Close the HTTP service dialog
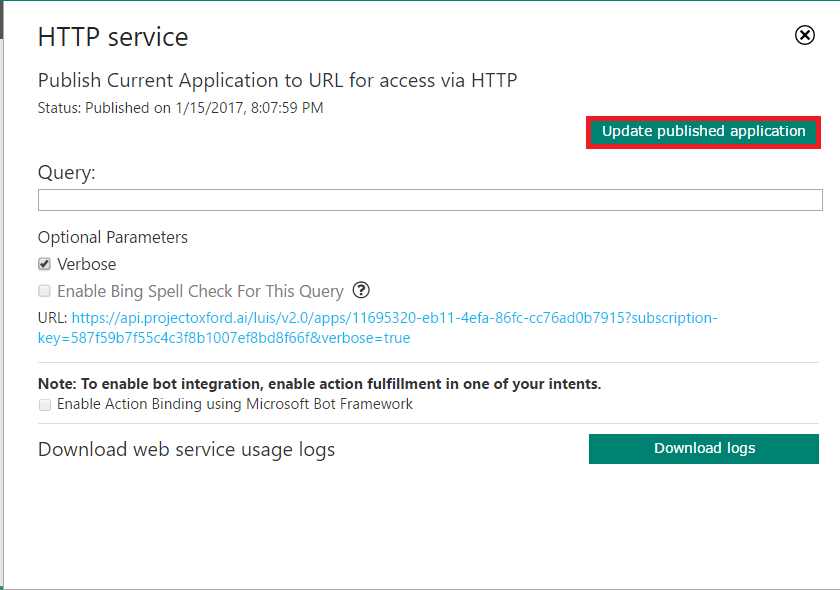840x590 pixels. 804,36
